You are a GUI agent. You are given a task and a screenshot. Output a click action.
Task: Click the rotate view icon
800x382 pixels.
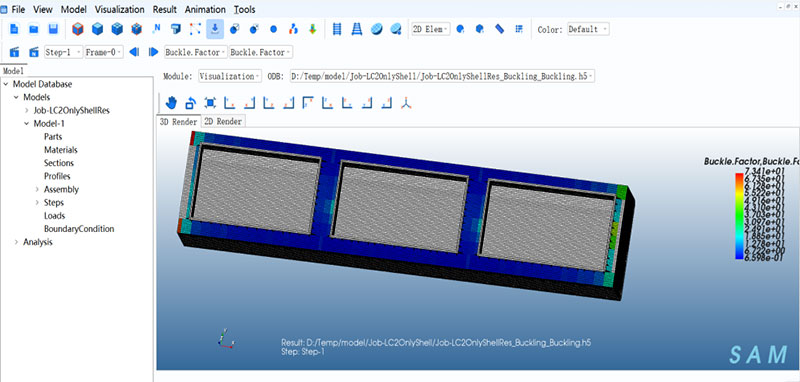tap(190, 103)
